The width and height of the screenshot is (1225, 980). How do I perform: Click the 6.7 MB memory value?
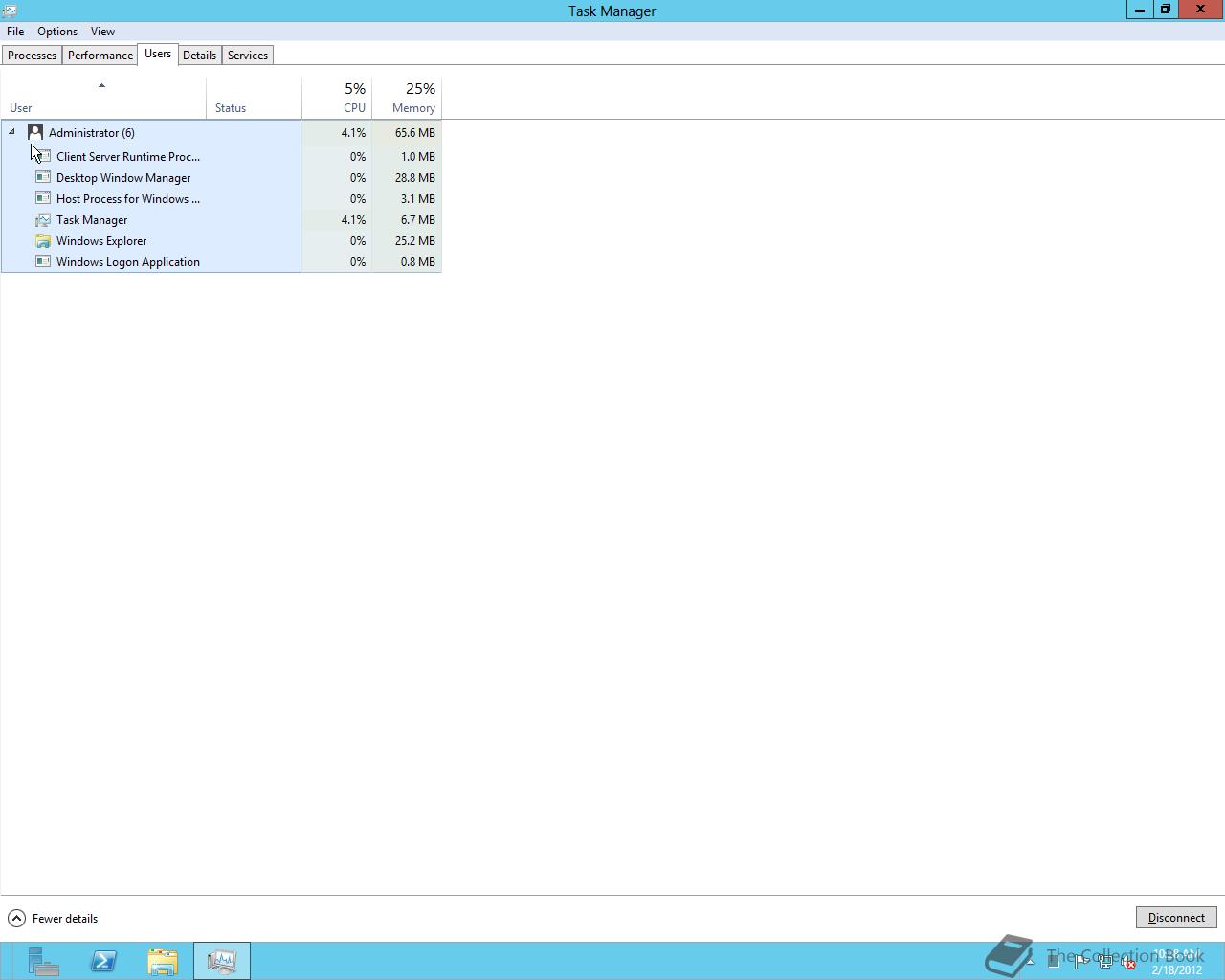point(418,220)
